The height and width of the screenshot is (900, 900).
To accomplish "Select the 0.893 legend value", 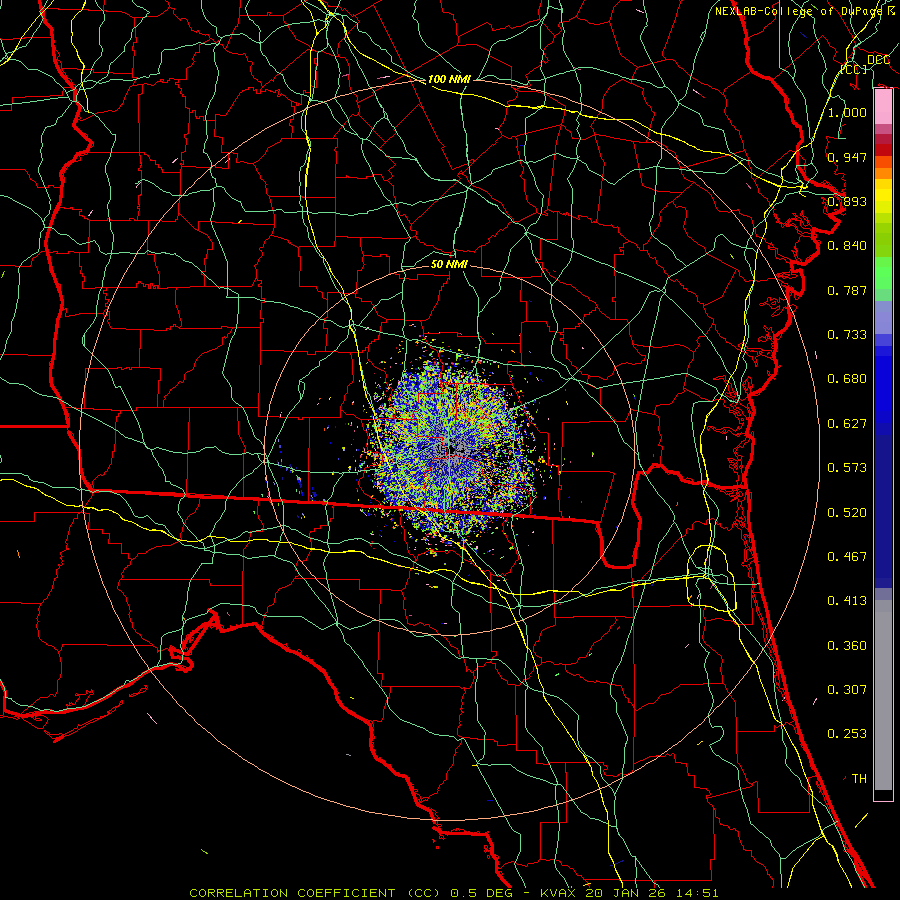I will coord(847,201).
